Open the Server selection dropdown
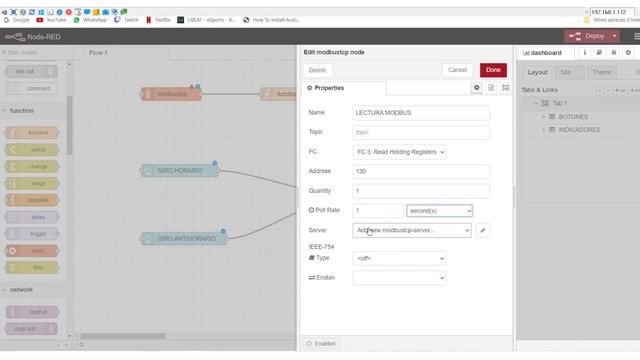 (x=412, y=230)
